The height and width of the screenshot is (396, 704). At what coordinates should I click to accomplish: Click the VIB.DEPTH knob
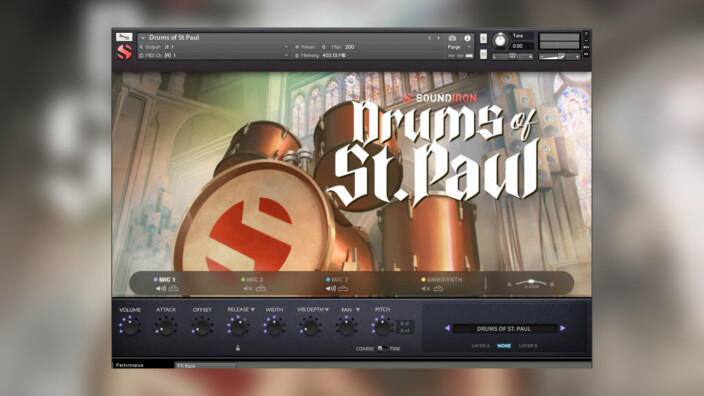tap(310, 326)
